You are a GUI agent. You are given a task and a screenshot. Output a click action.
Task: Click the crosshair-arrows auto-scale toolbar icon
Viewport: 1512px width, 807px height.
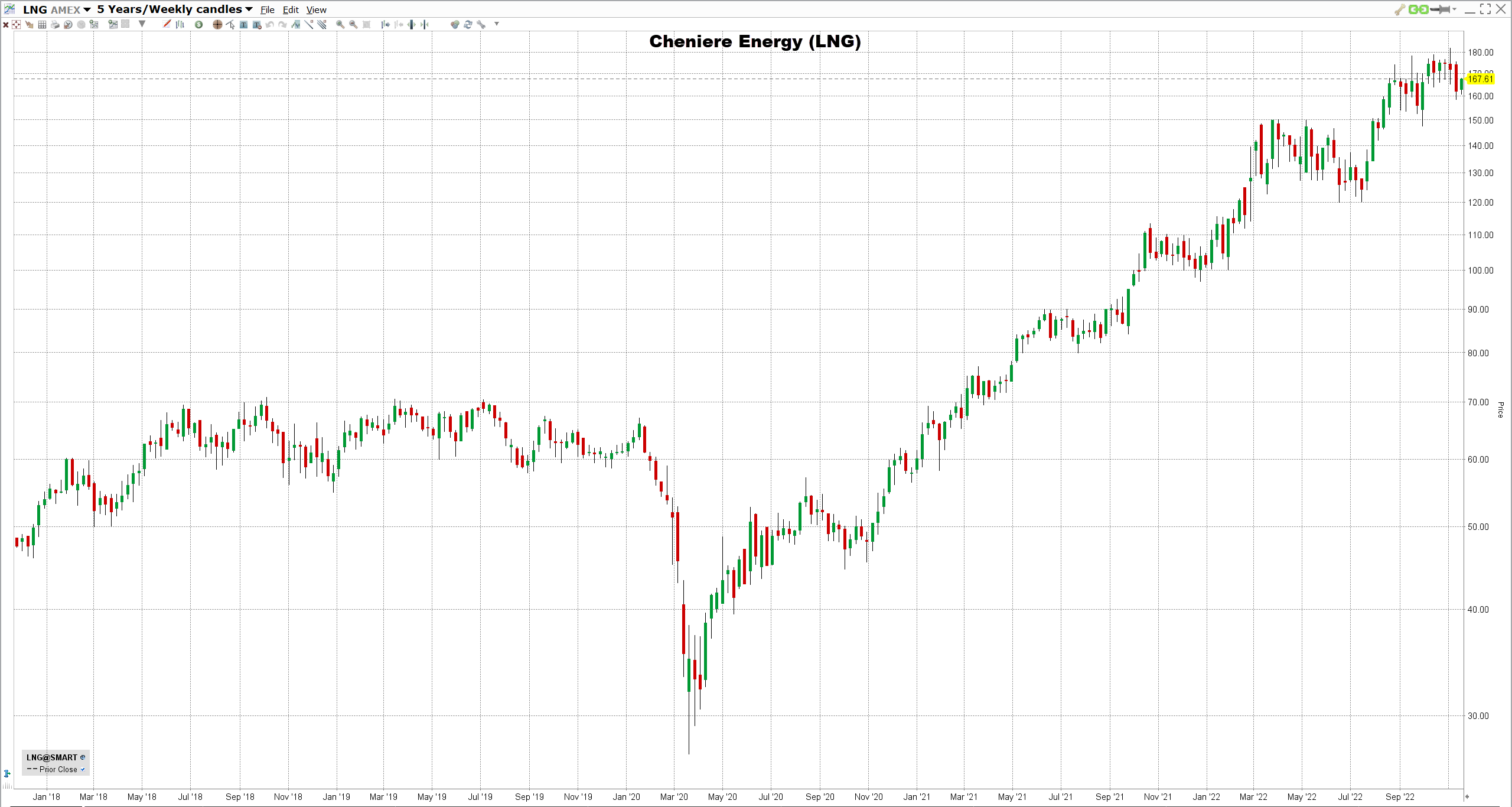tap(16, 24)
